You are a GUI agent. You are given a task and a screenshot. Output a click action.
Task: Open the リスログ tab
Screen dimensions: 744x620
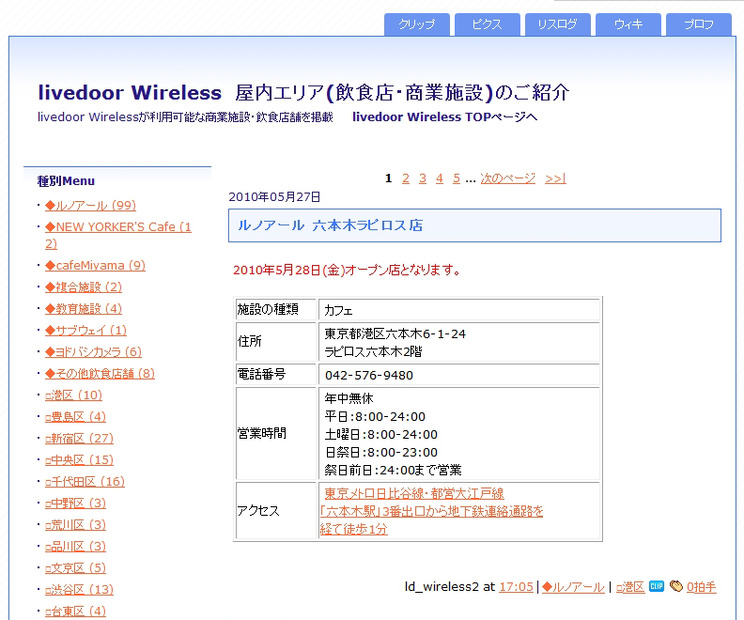click(558, 24)
